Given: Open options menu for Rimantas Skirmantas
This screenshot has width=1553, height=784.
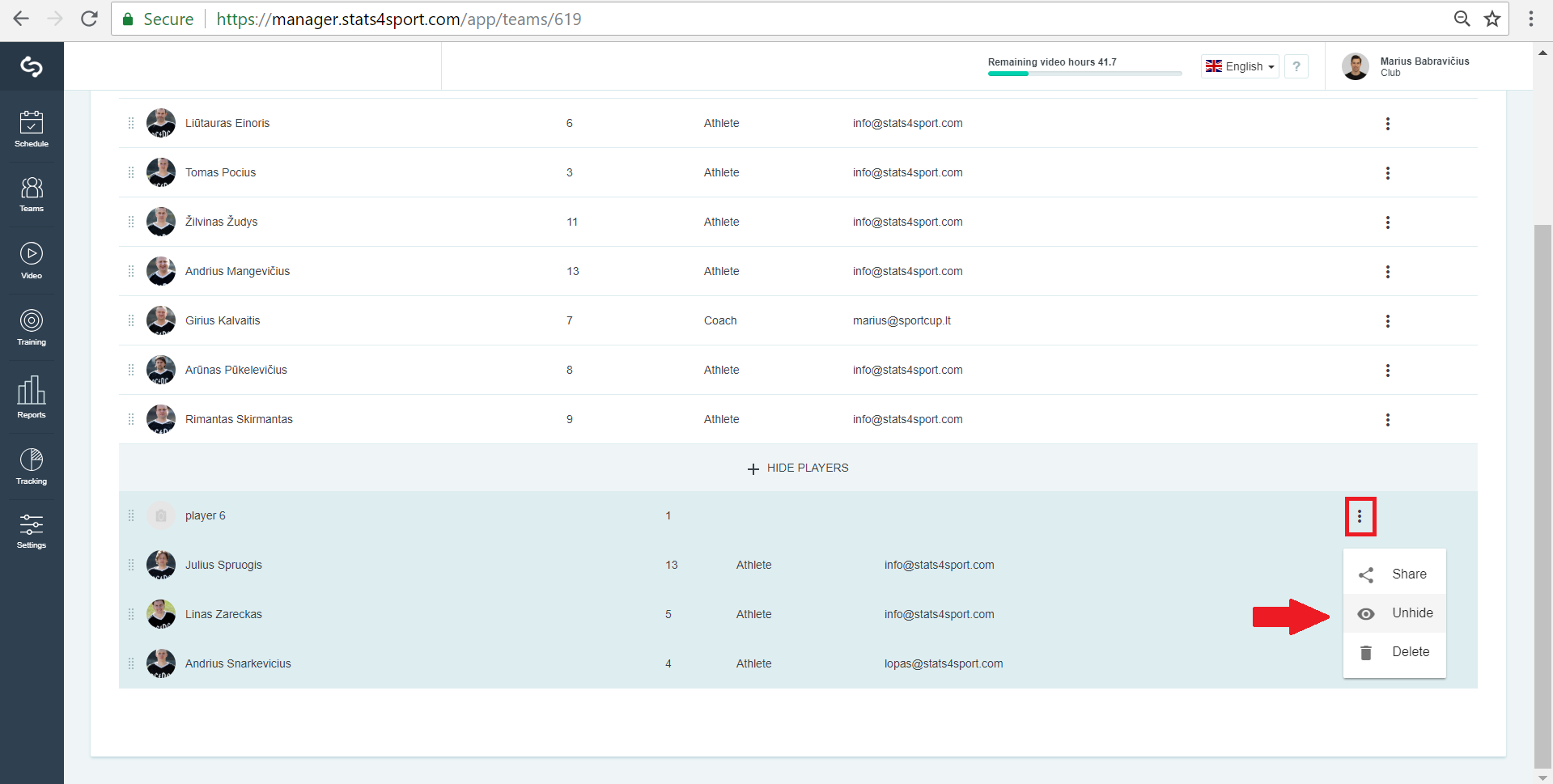Looking at the screenshot, I should click(1388, 420).
